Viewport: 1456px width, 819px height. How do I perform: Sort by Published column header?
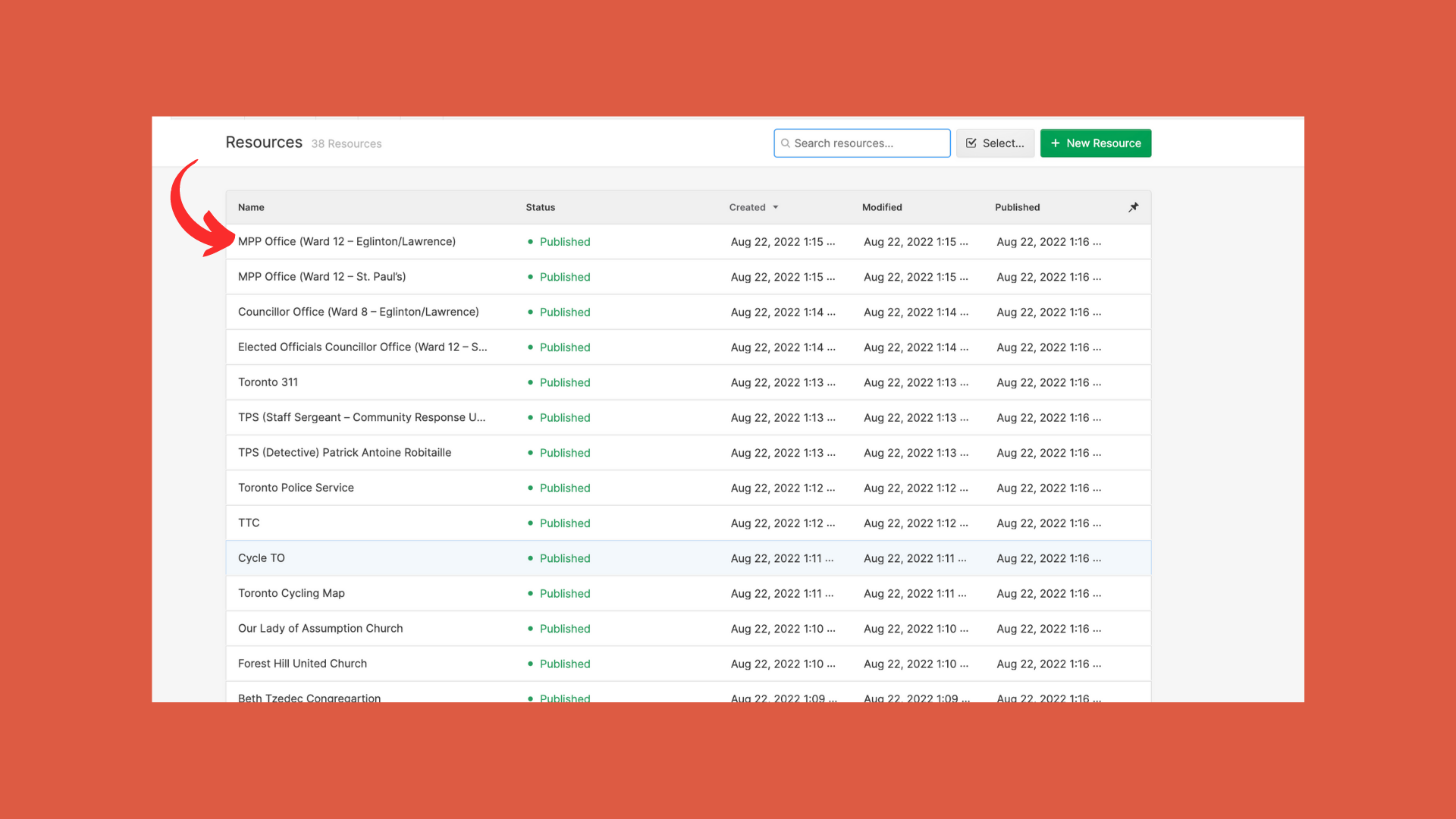point(1017,207)
